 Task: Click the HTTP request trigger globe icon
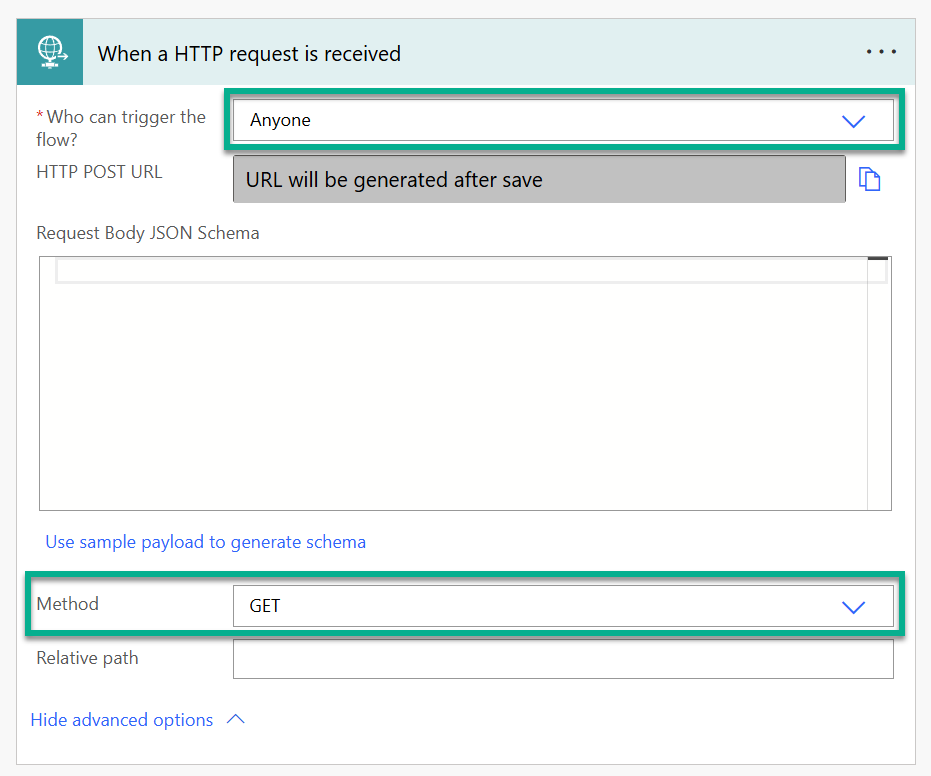(50, 52)
